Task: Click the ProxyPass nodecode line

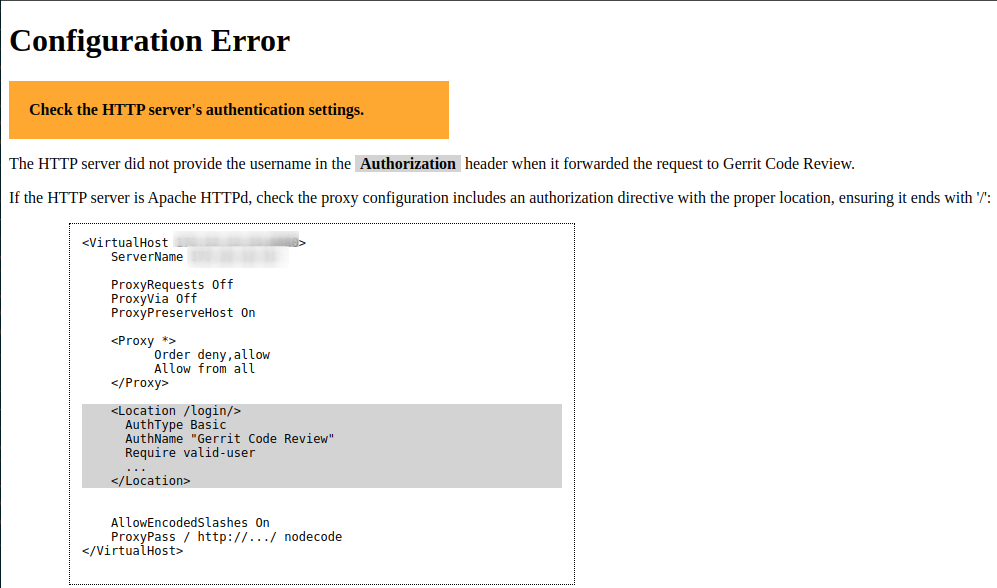Action: point(226,536)
